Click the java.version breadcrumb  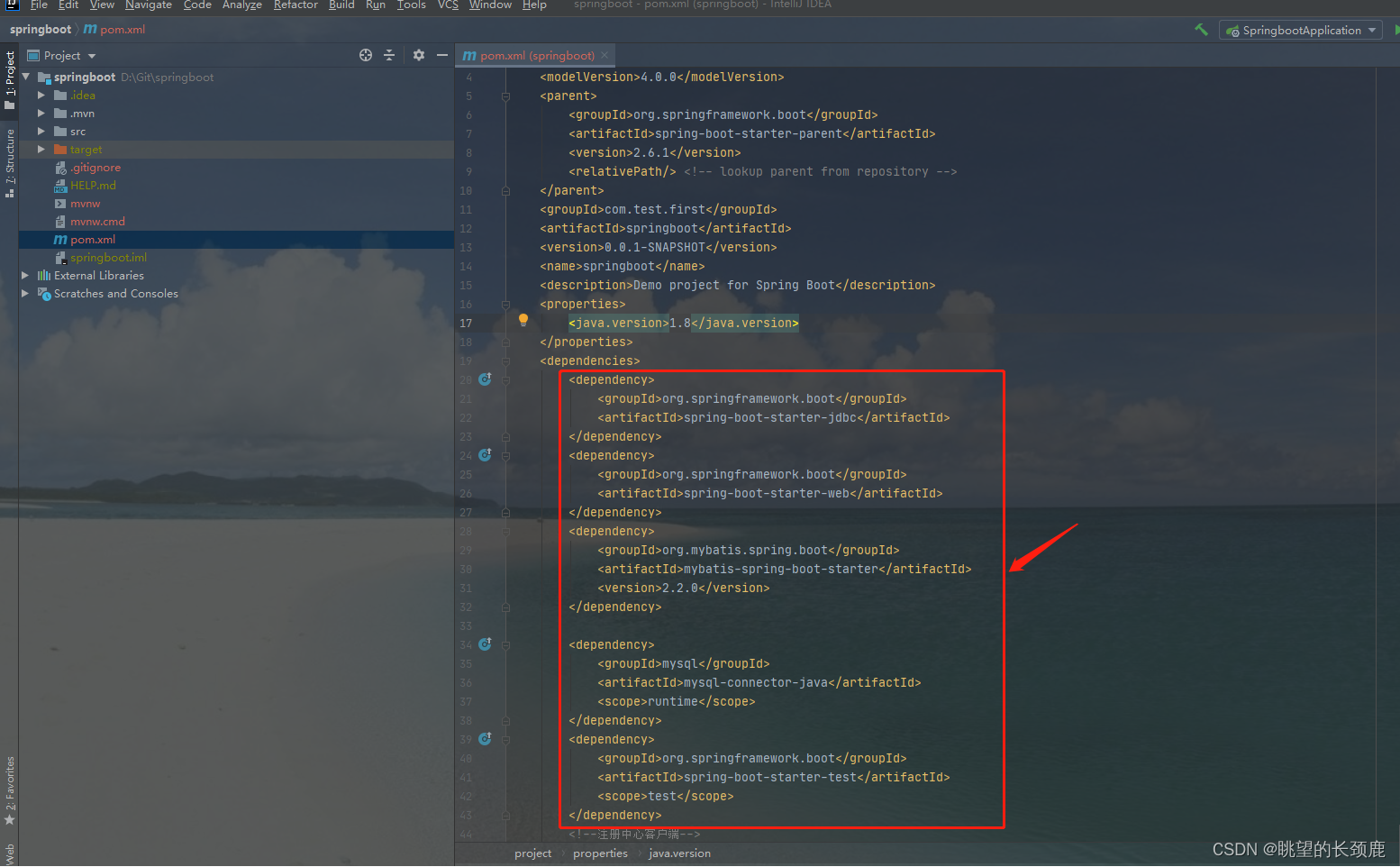679,853
